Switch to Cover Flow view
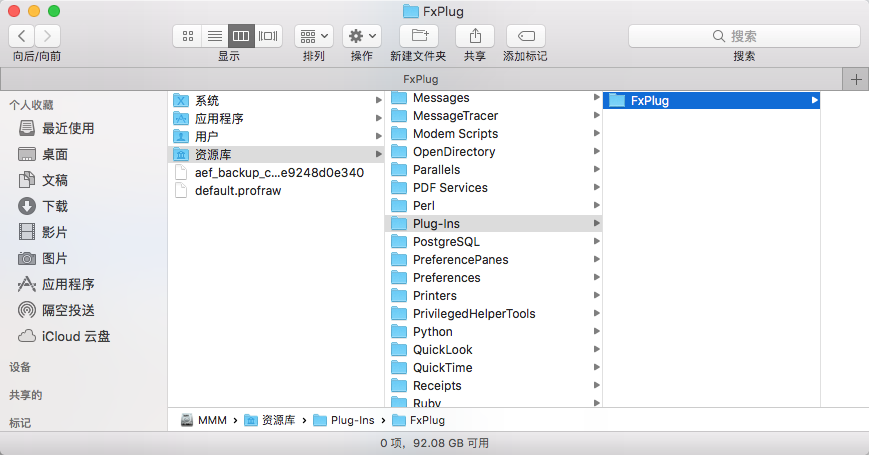The width and height of the screenshot is (869, 455). pos(268,36)
